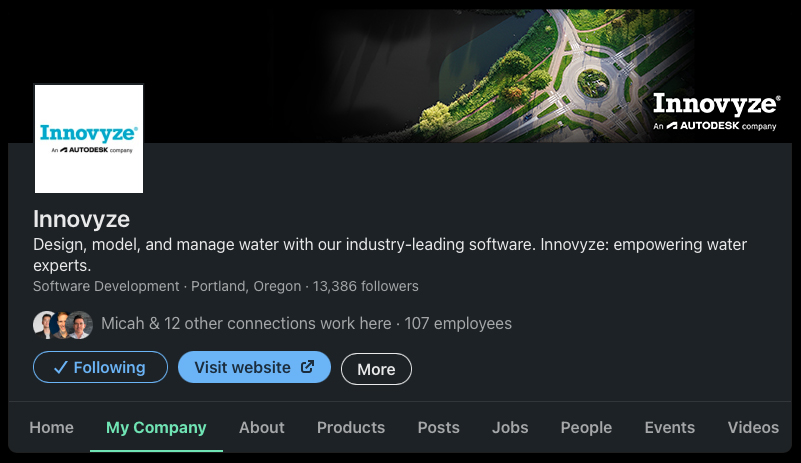Click the connection profile avatars
The height and width of the screenshot is (463, 801).
coord(62,324)
